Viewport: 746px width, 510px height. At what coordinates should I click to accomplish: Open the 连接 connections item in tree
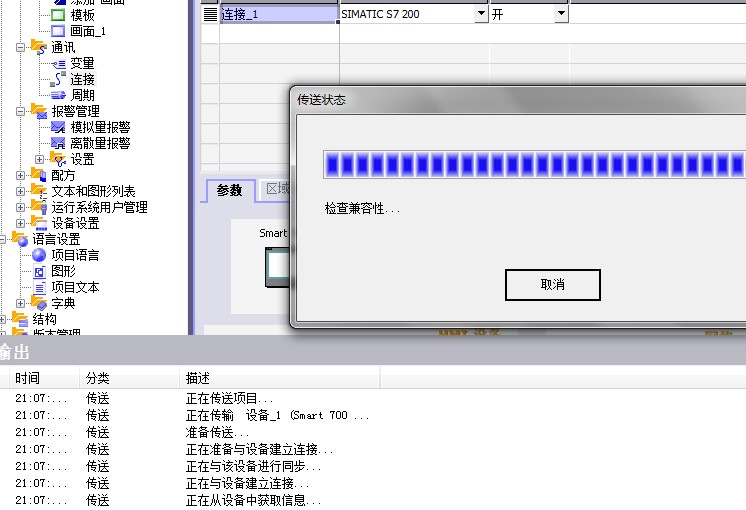[x=82, y=80]
